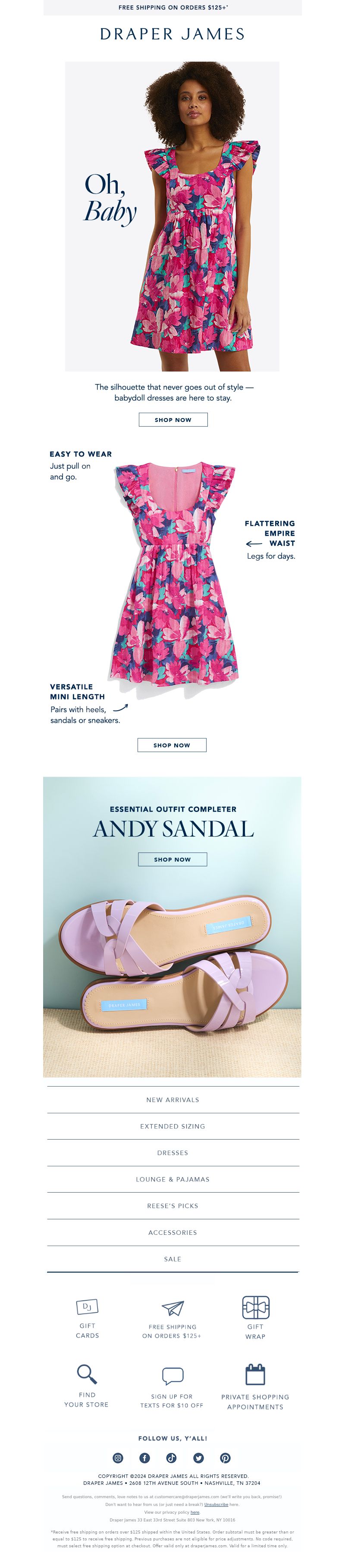Select the Gift Wrap bow icon
Viewport: 345px width, 1568px height.
coord(256,1307)
